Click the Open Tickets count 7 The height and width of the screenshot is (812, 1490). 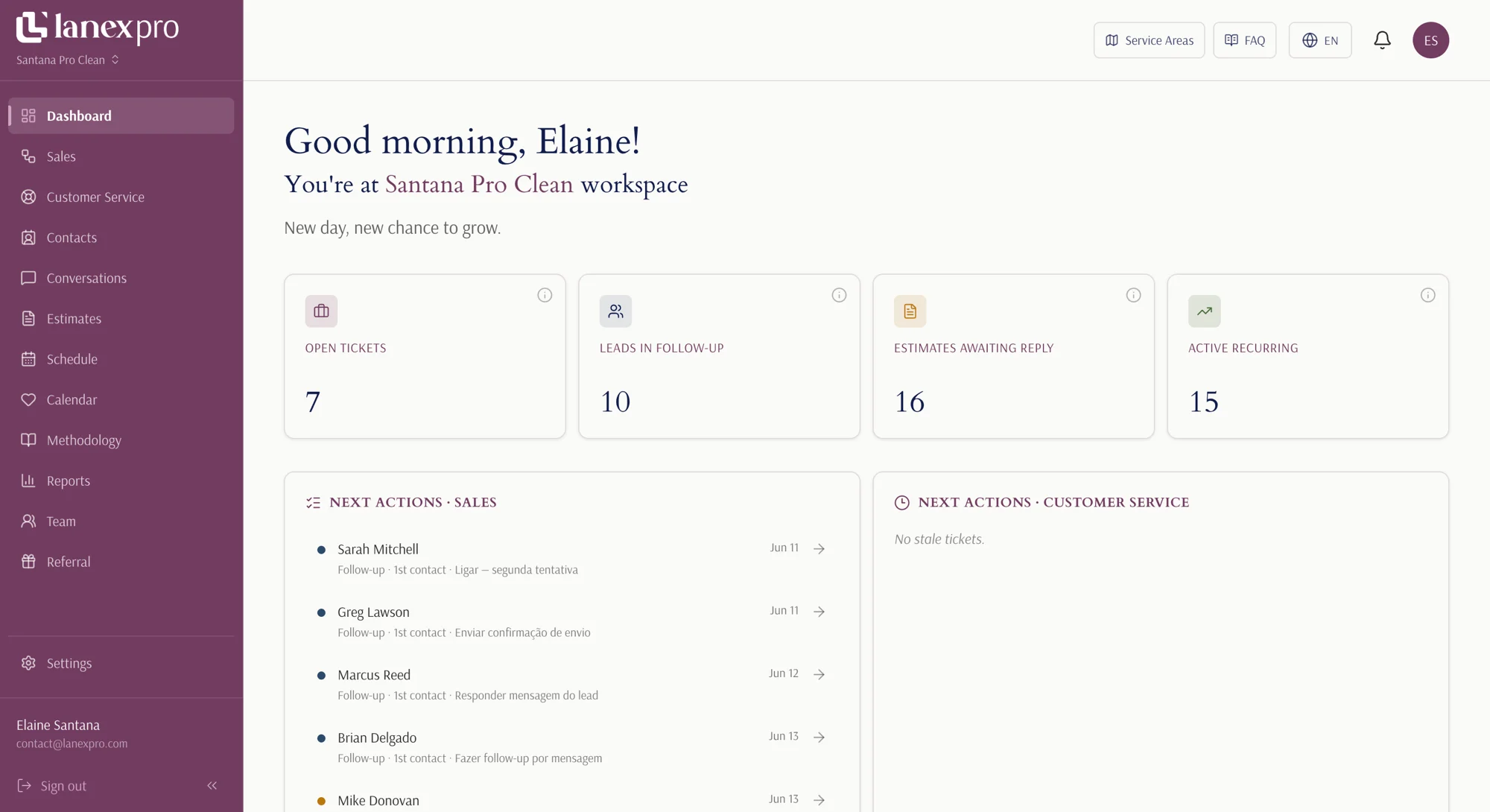(x=313, y=402)
